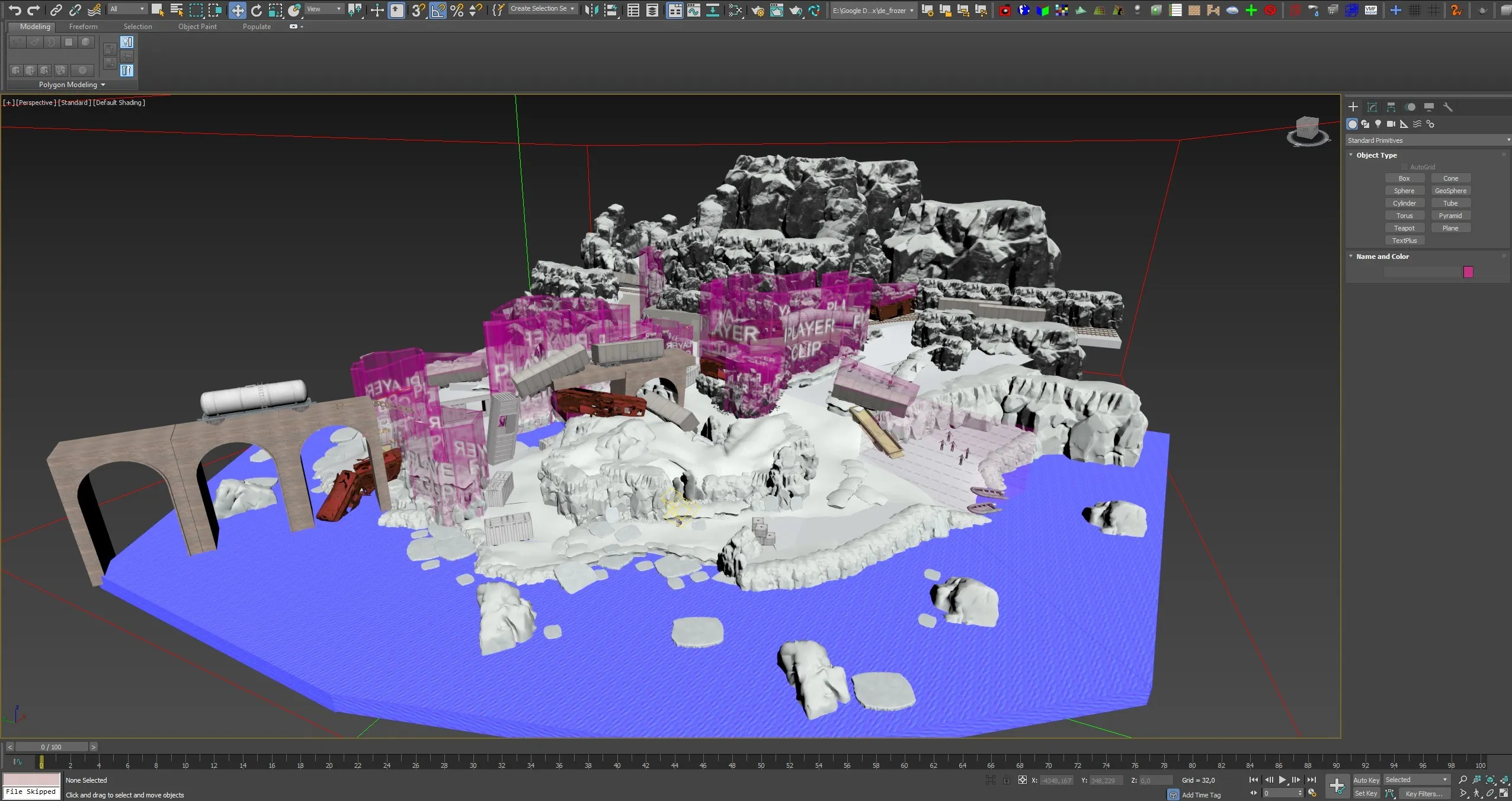Click the pink object color swatch

click(1468, 272)
